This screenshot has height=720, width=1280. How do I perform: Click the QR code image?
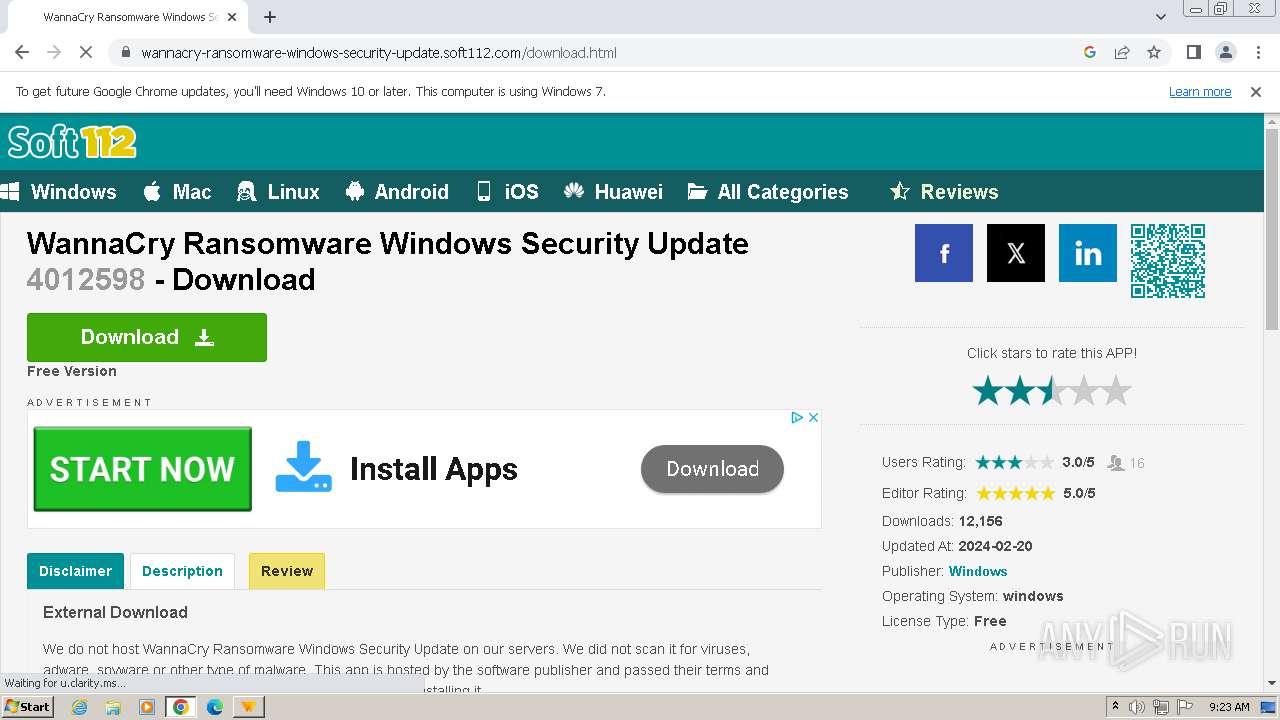[1168, 261]
